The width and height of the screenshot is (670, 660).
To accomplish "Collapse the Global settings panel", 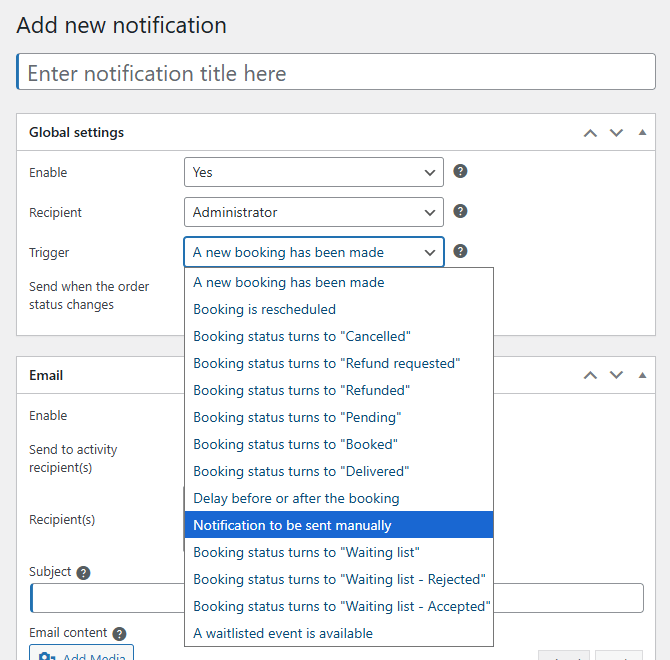I will (642, 132).
